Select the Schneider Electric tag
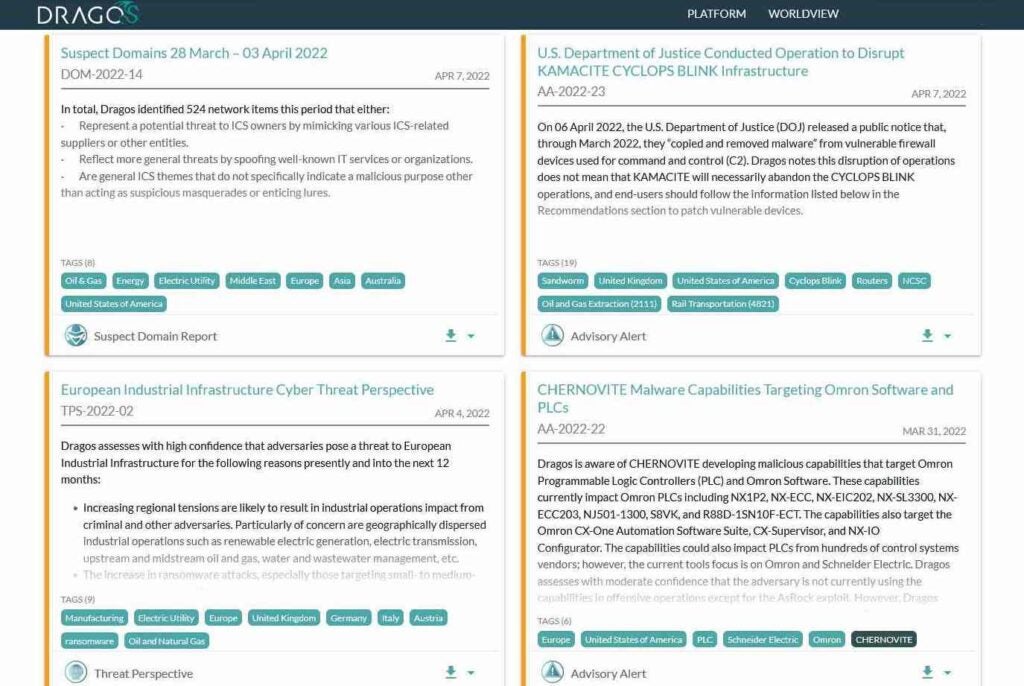This screenshot has height=686, width=1024. point(763,640)
